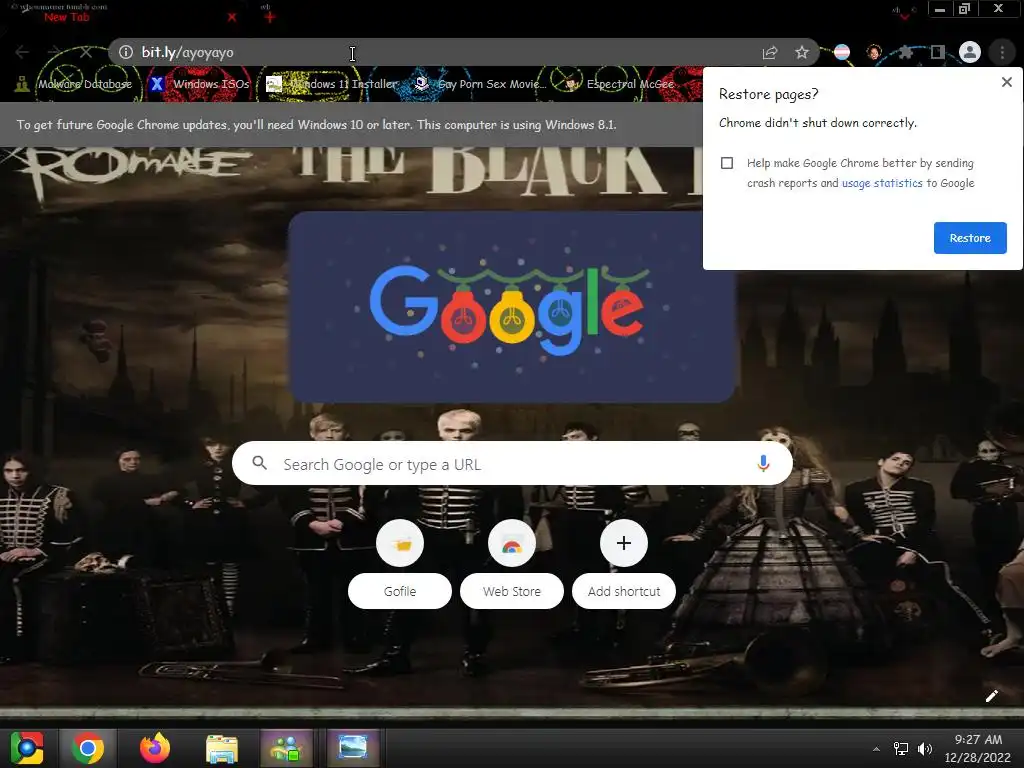Click the Web Store label
The height and width of the screenshot is (768, 1024).
[512, 591]
